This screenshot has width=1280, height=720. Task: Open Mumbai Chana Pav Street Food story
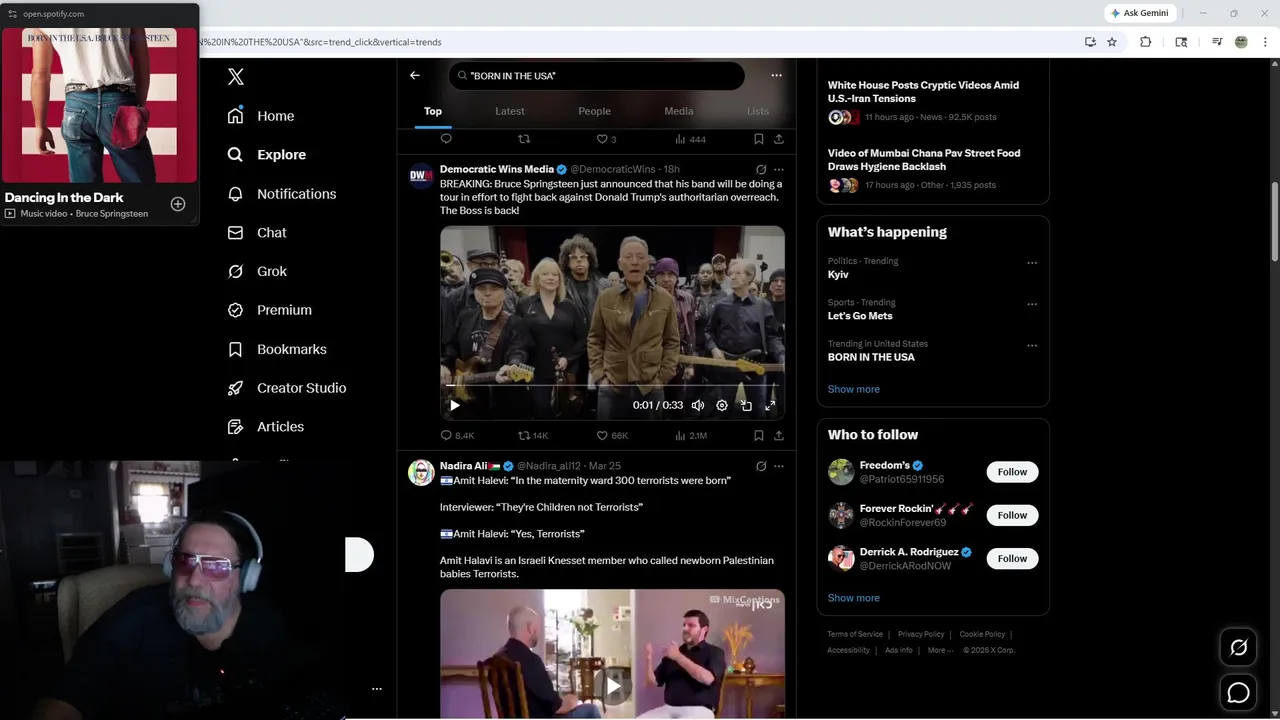[924, 160]
